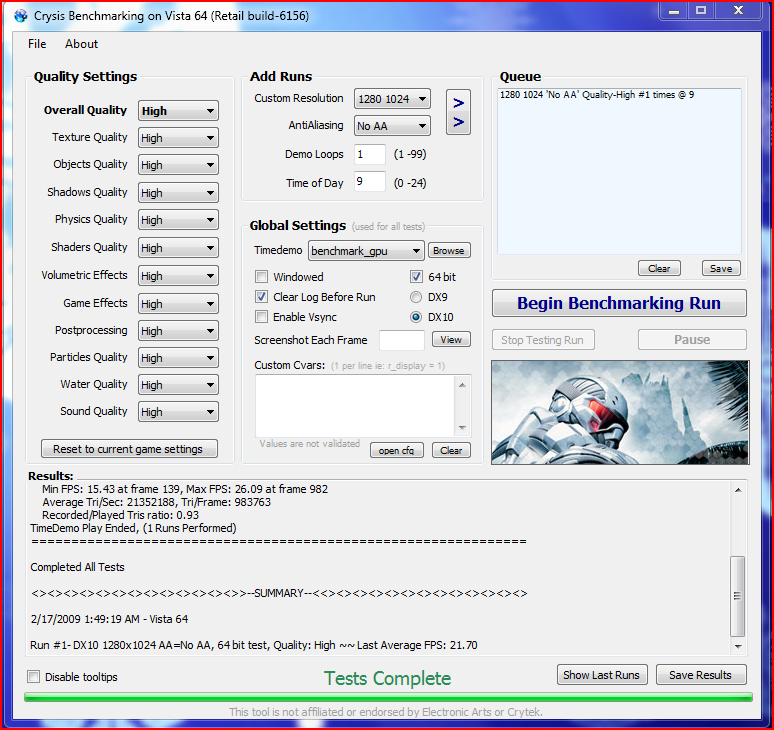Click the app icon in title bar
774x730 pixels.
click(21, 16)
